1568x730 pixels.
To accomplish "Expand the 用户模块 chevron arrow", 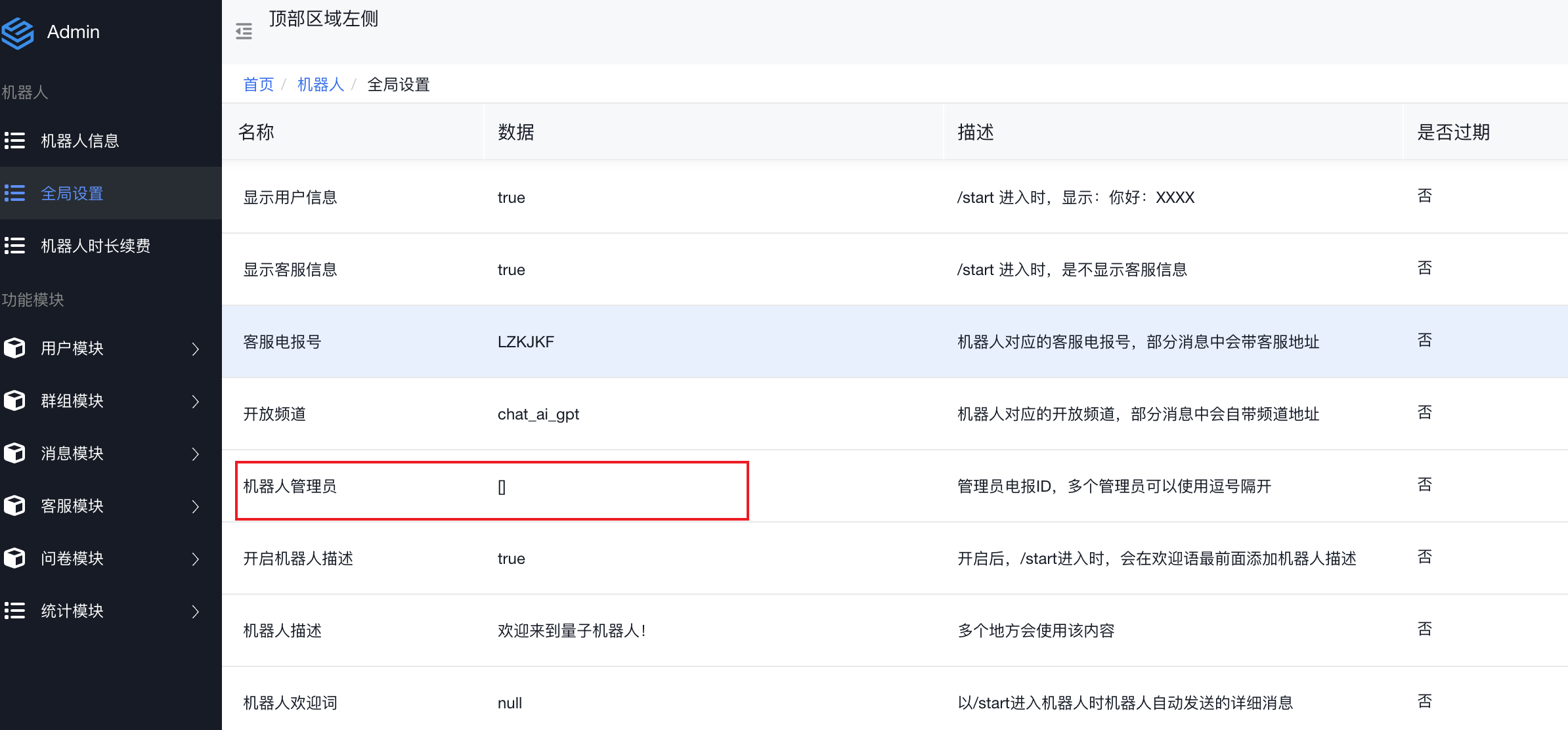I will point(195,349).
